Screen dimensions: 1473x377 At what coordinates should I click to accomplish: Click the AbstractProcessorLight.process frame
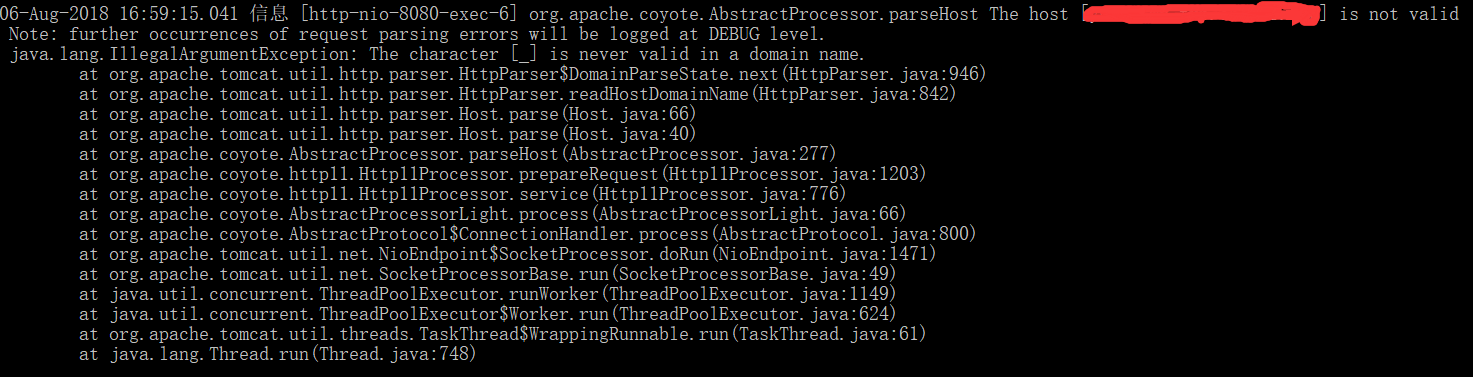click(x=493, y=214)
